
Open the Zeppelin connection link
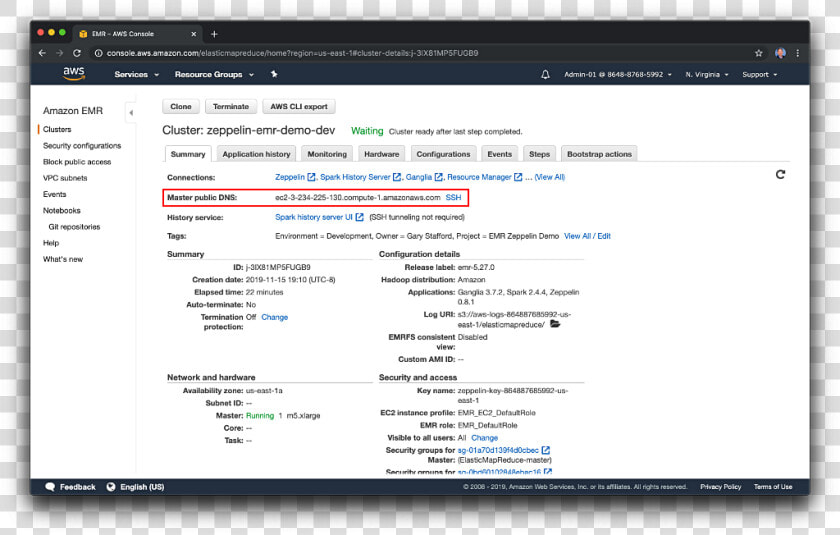[290, 177]
